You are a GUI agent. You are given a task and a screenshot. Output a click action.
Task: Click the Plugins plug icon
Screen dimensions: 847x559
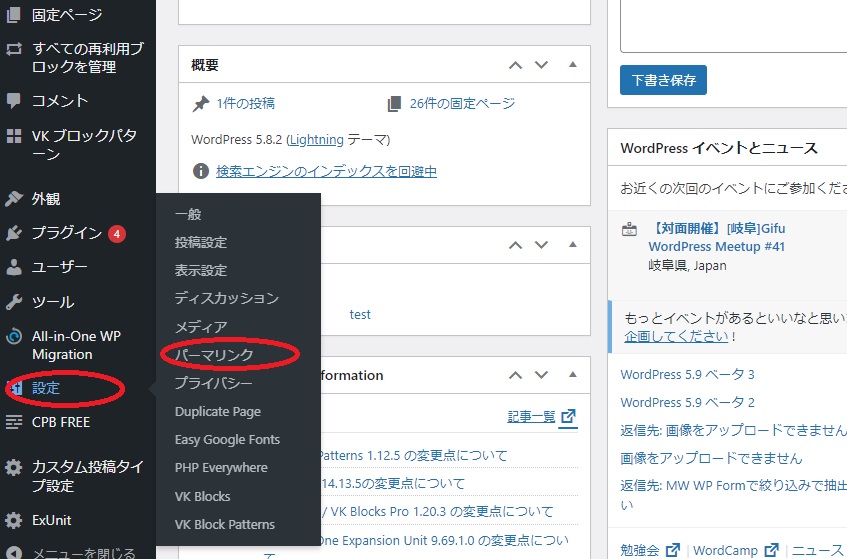coord(14,233)
